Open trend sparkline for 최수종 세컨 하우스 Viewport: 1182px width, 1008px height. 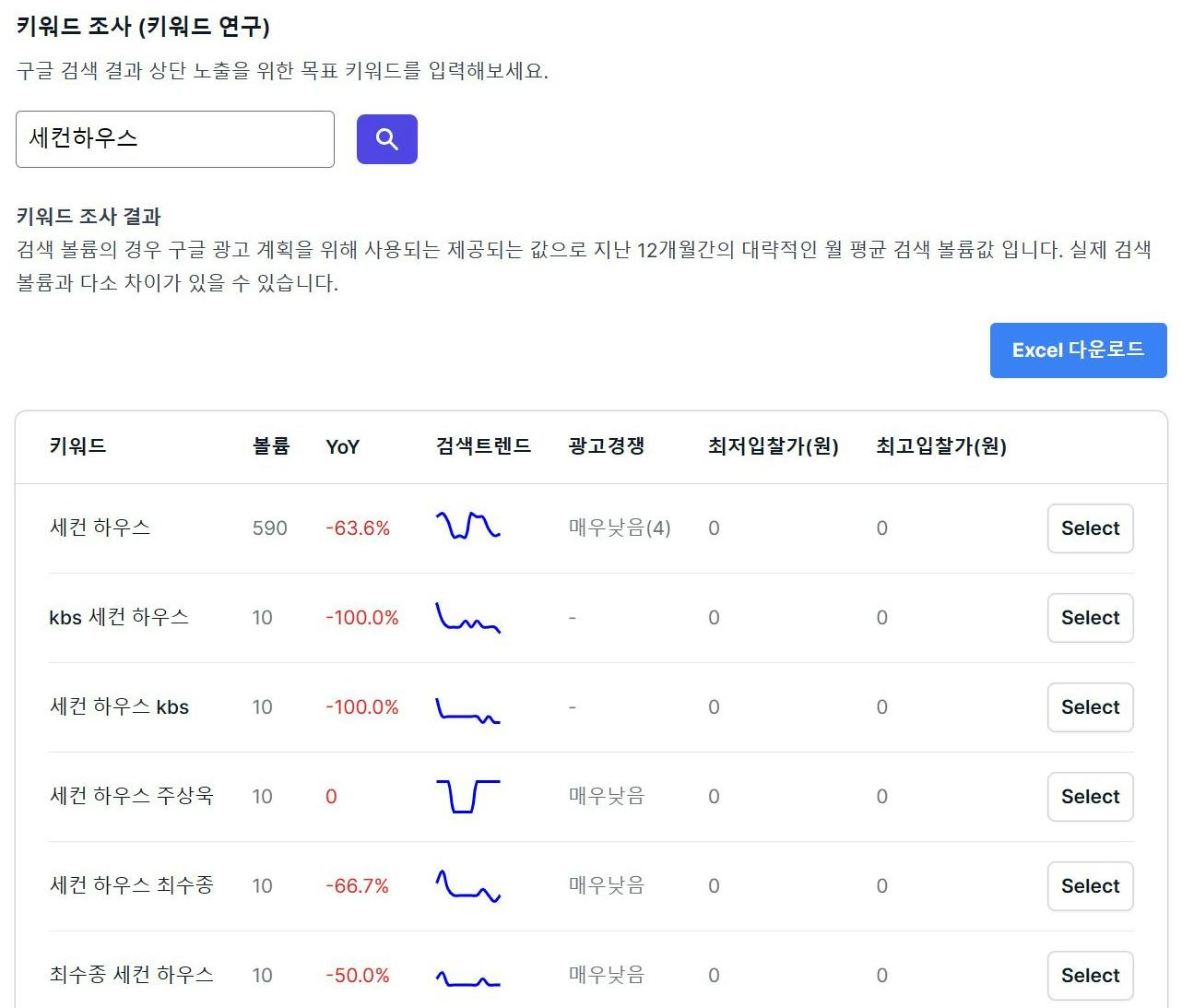[467, 978]
